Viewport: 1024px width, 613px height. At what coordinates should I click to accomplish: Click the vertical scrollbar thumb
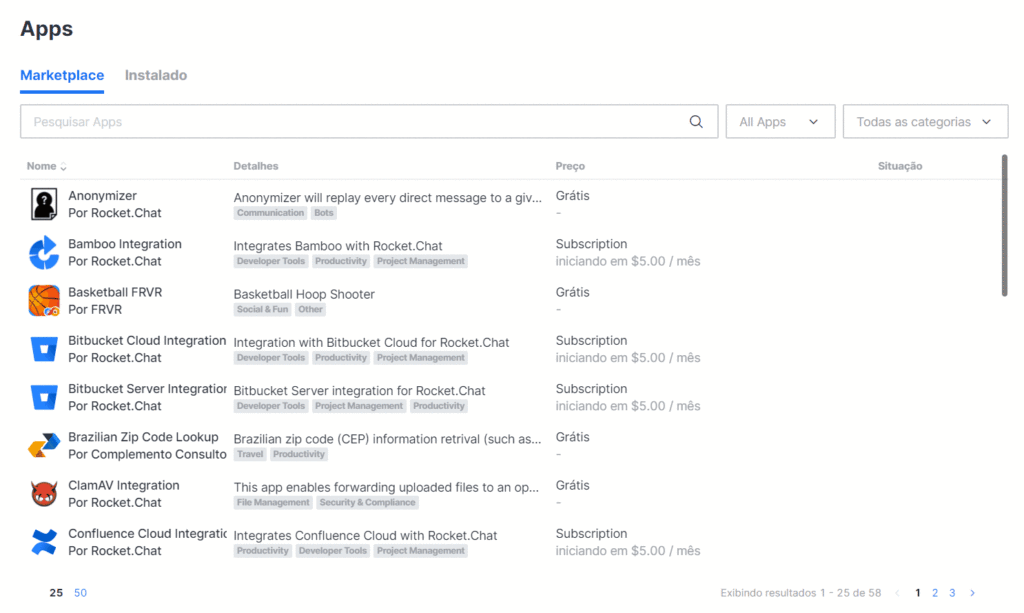point(1004,225)
